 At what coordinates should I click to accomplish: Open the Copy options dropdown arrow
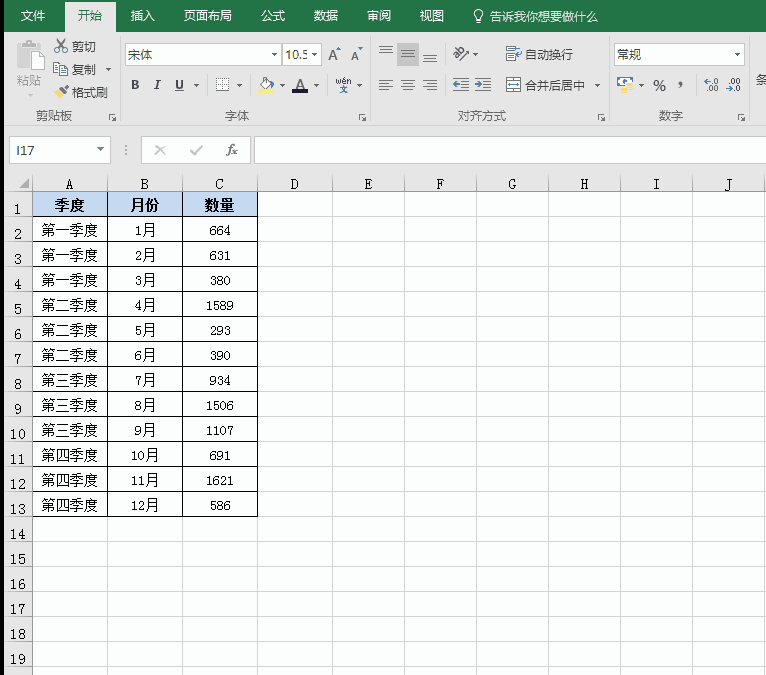coord(108,69)
